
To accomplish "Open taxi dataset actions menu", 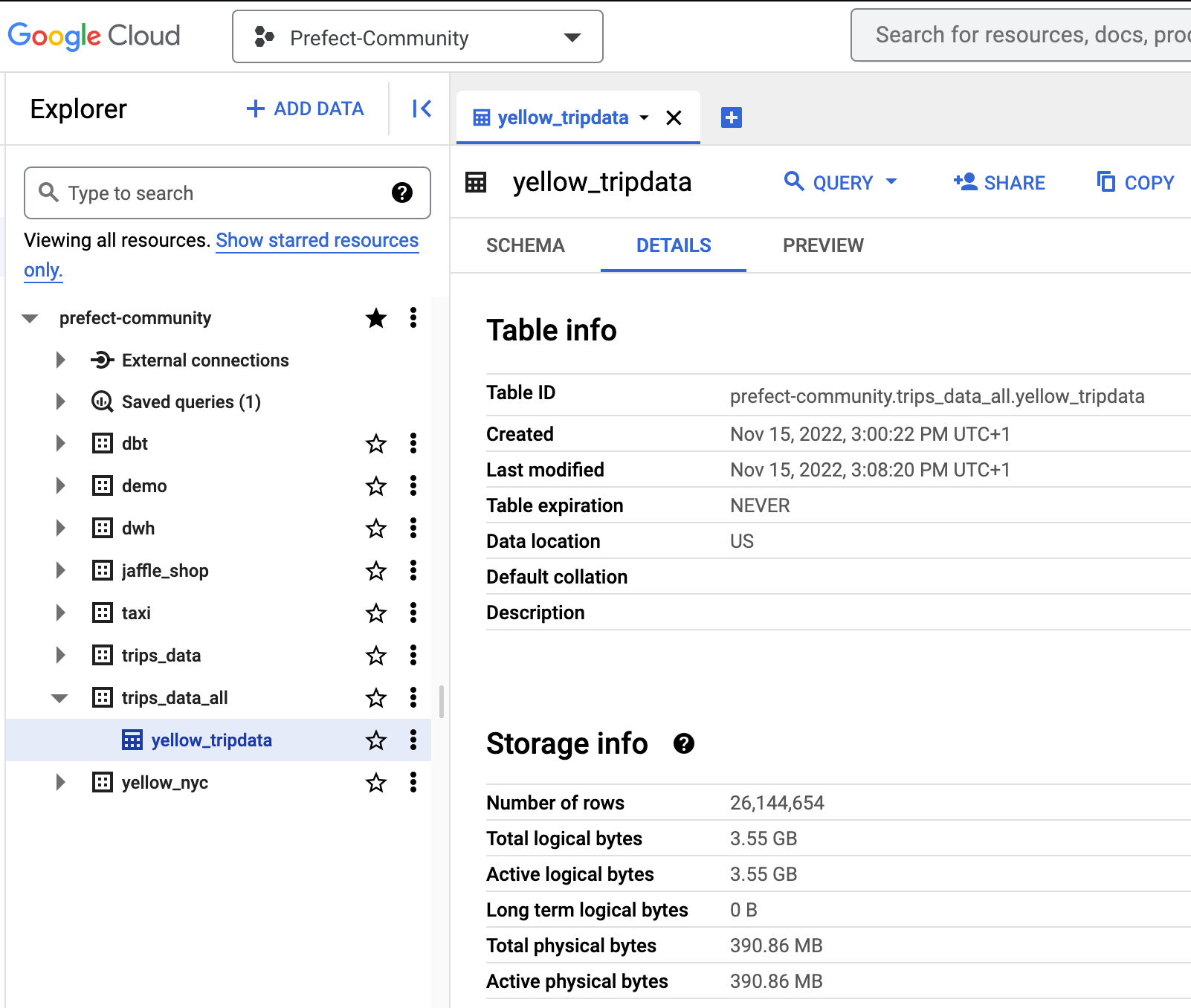I will click(x=413, y=613).
